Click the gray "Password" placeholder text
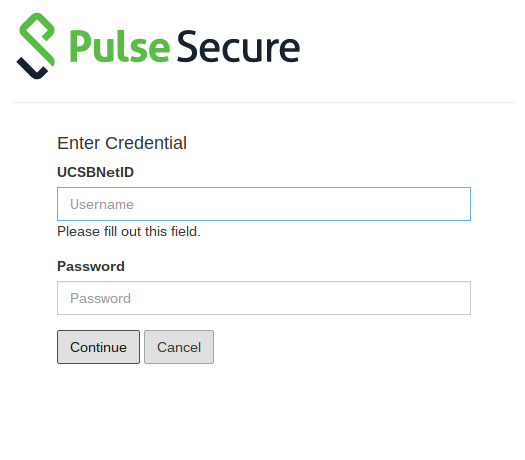Viewport: 525px width, 460px height. (100, 298)
